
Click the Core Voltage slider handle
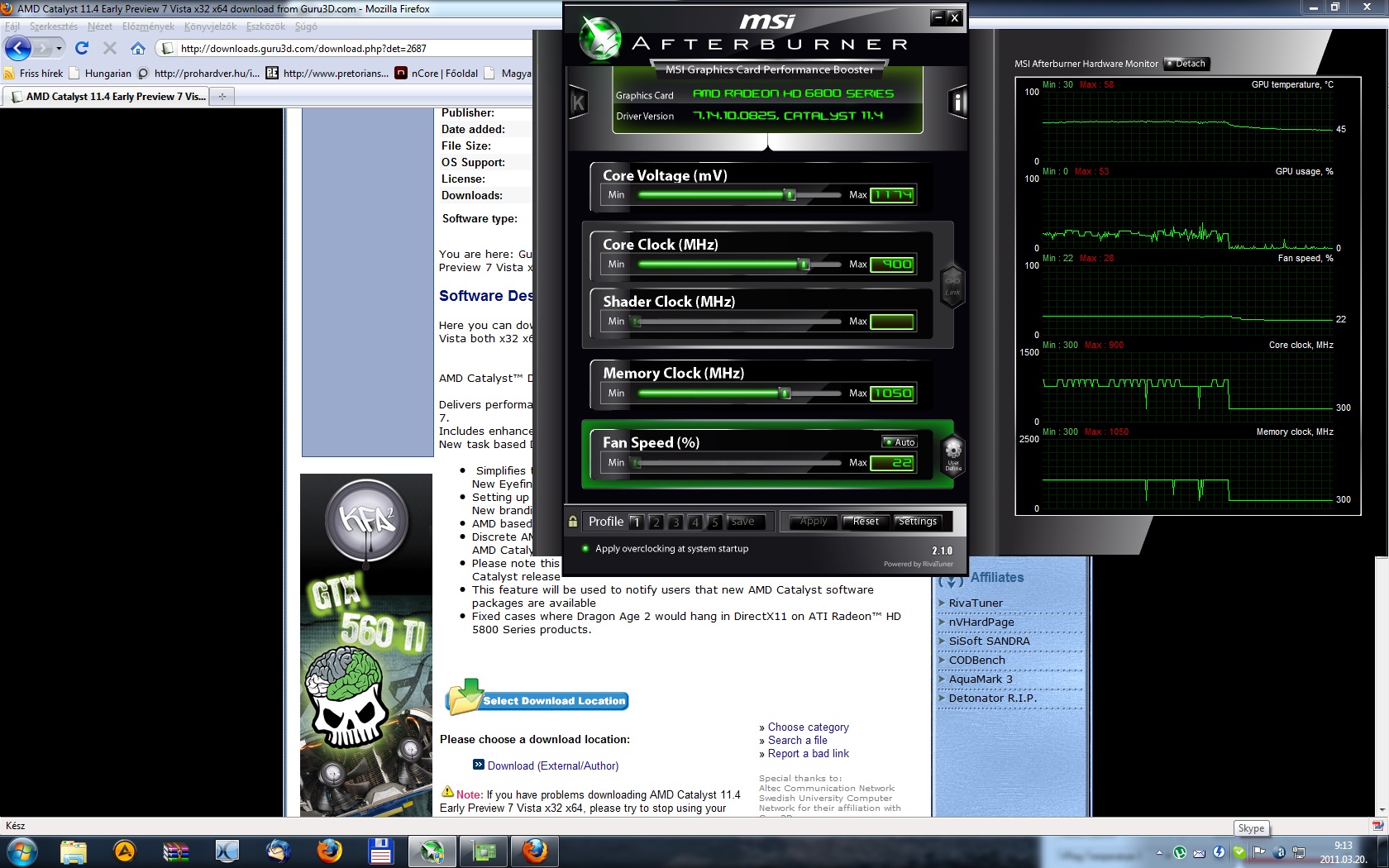pyautogui.click(x=790, y=195)
